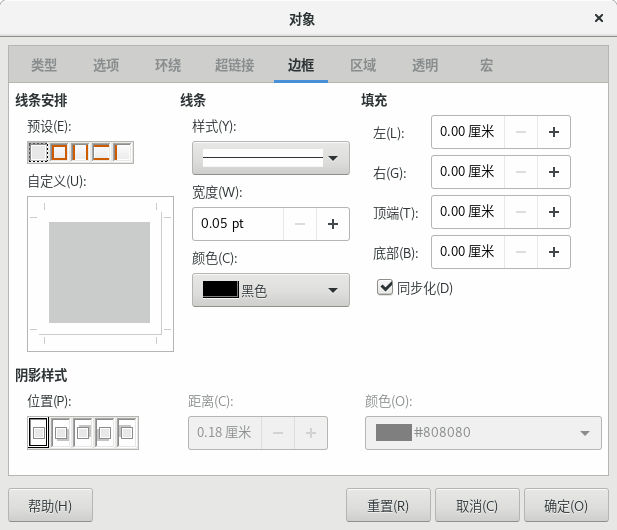Click the black line color swatch
This screenshot has height=530, width=617.
(221, 290)
